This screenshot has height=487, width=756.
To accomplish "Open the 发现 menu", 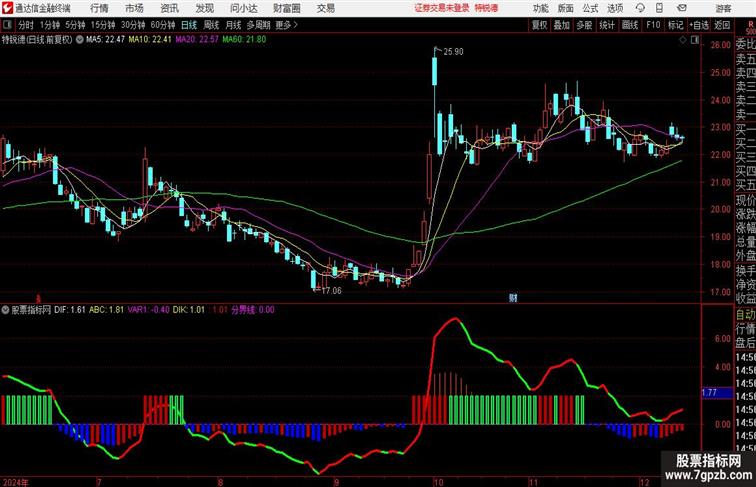I will pos(204,8).
